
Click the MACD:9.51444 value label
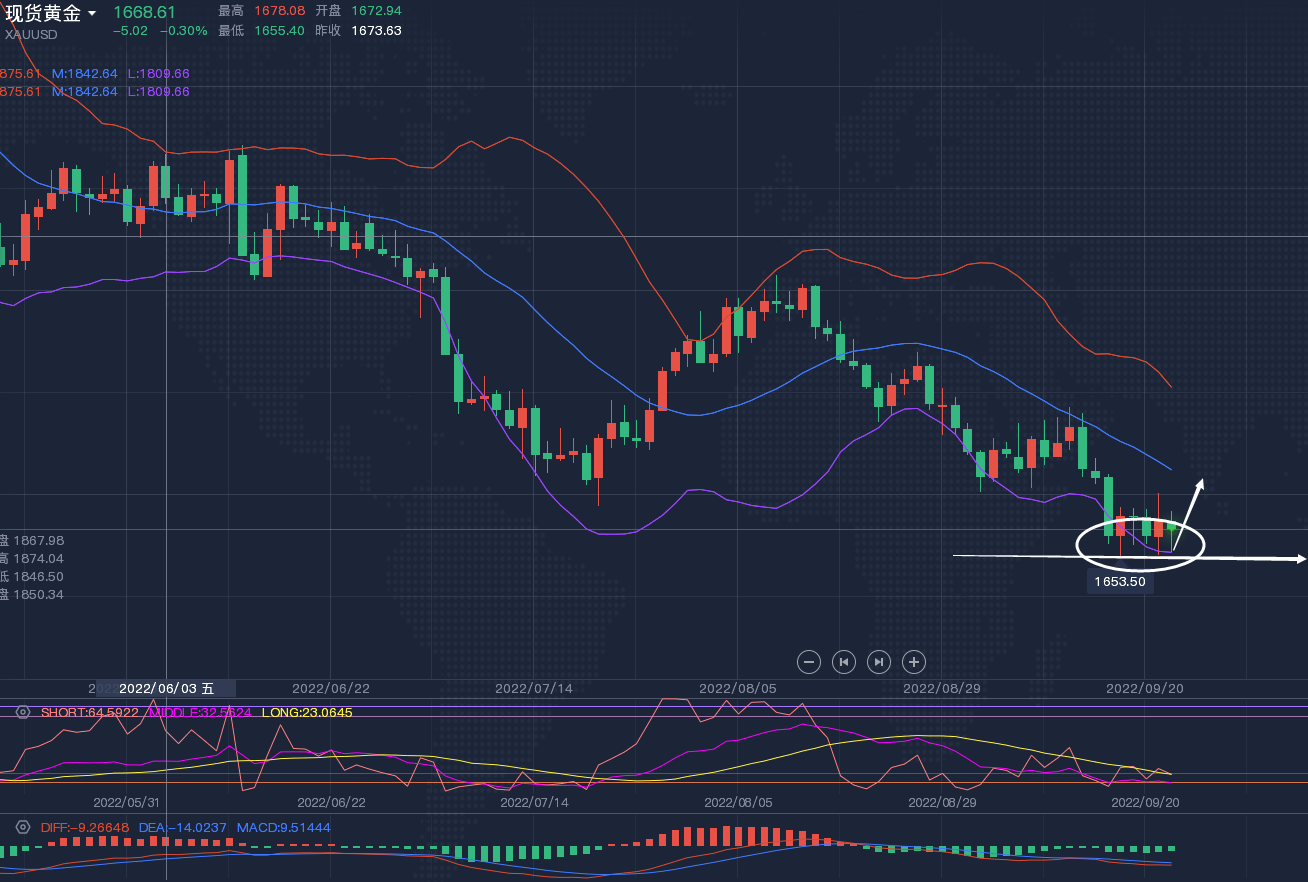(x=283, y=828)
